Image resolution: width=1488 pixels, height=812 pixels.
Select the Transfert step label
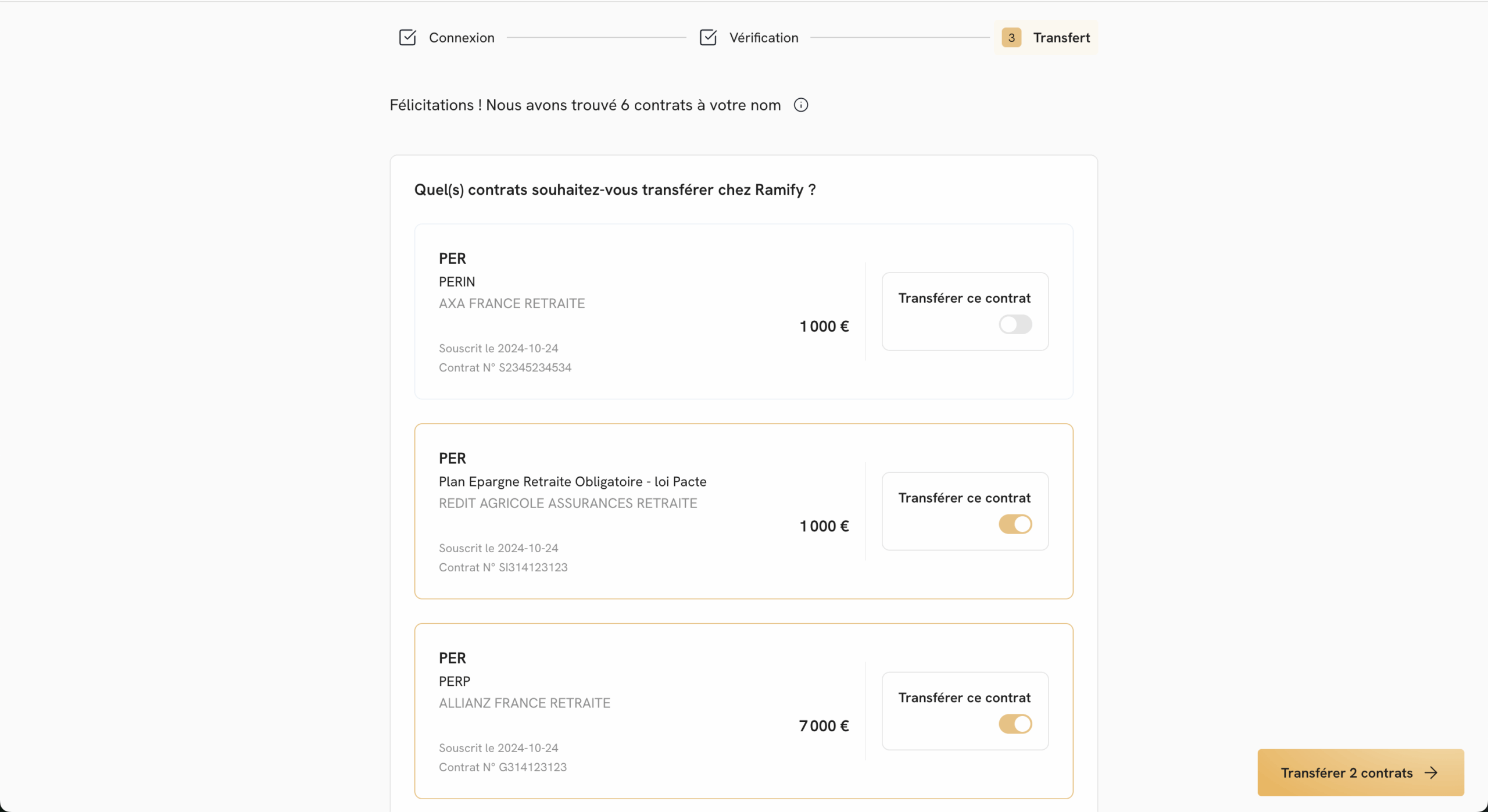[x=1061, y=38]
